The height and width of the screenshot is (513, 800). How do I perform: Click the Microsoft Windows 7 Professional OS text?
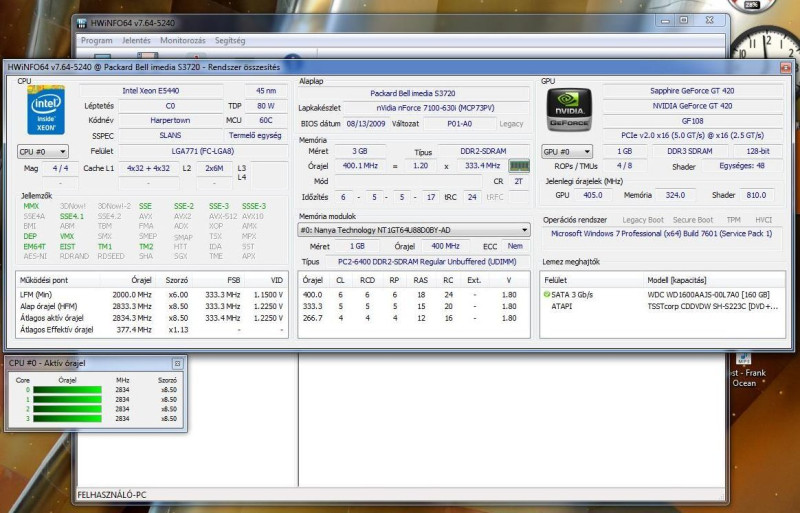[x=661, y=233]
